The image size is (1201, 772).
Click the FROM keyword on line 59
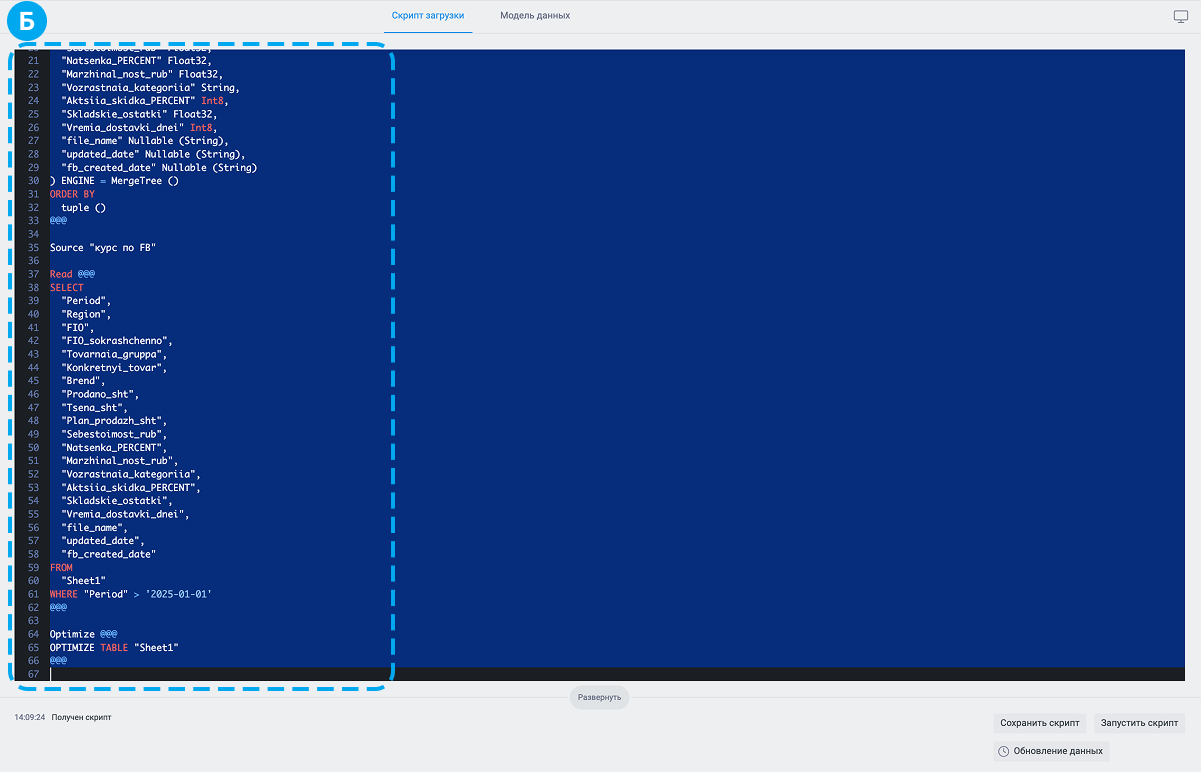pyautogui.click(x=61, y=567)
